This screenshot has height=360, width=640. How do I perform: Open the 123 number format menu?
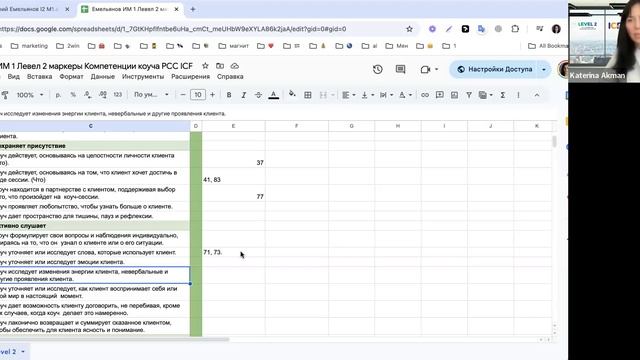click(118, 95)
